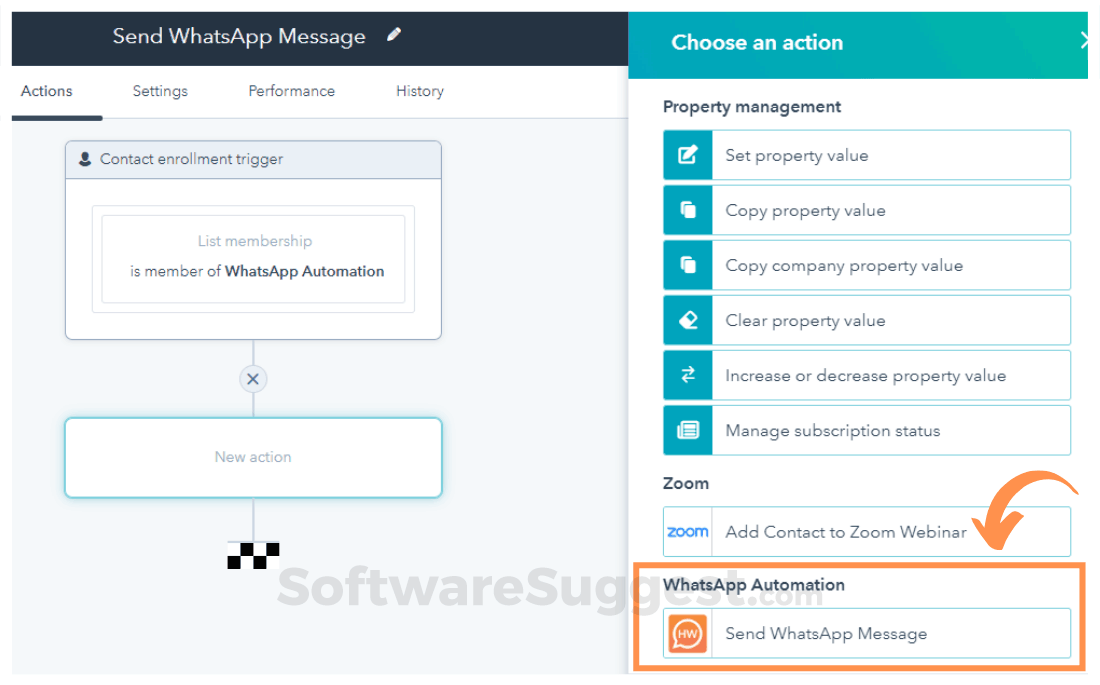Open the Actions tab

click(x=45, y=91)
